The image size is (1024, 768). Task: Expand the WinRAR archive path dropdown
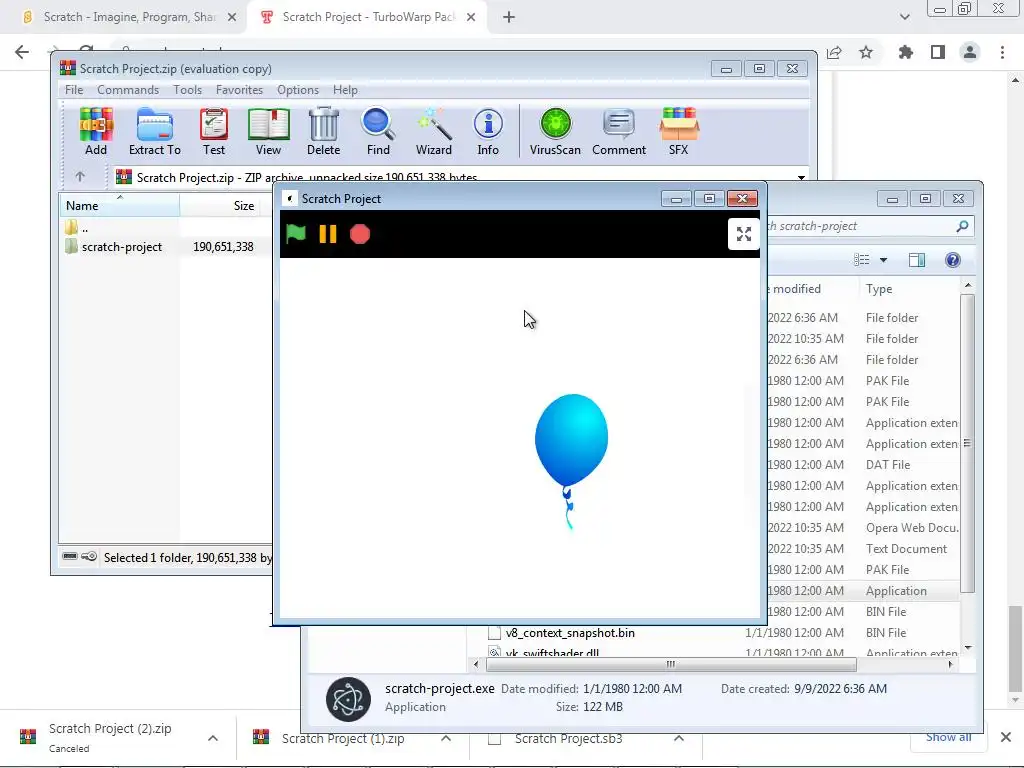pos(801,178)
